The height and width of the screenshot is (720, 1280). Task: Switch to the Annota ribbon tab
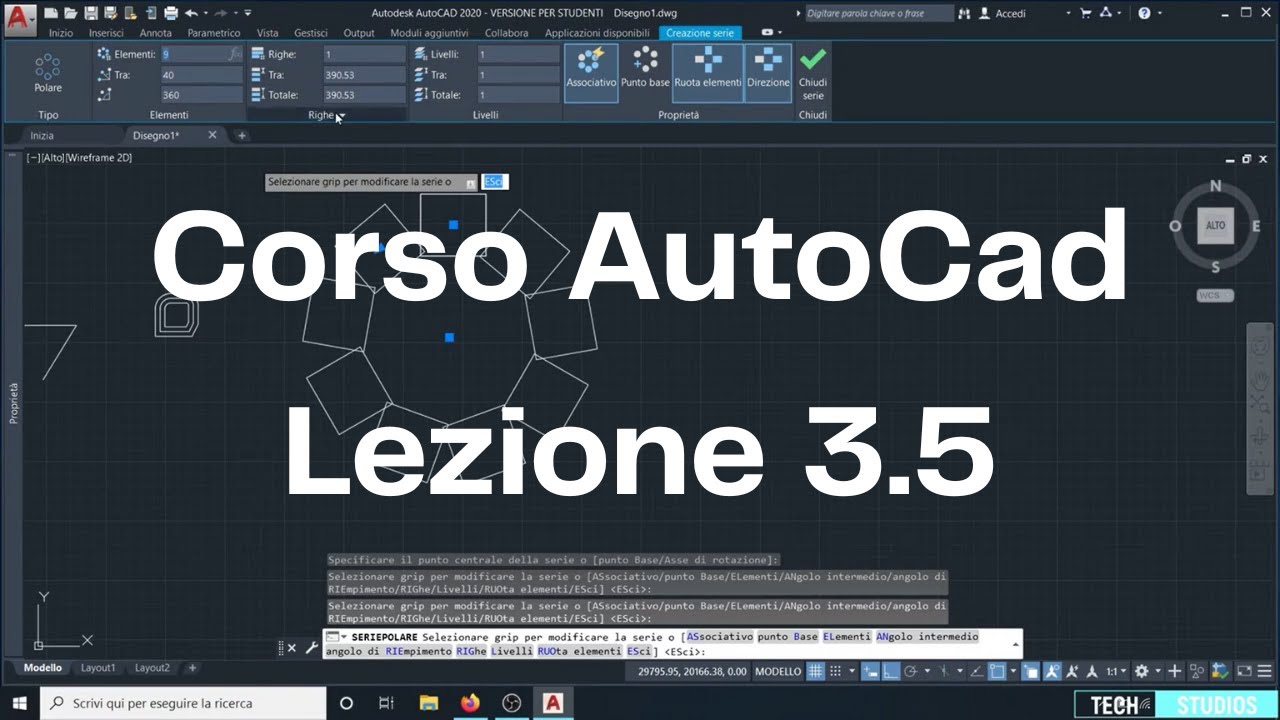pos(155,33)
